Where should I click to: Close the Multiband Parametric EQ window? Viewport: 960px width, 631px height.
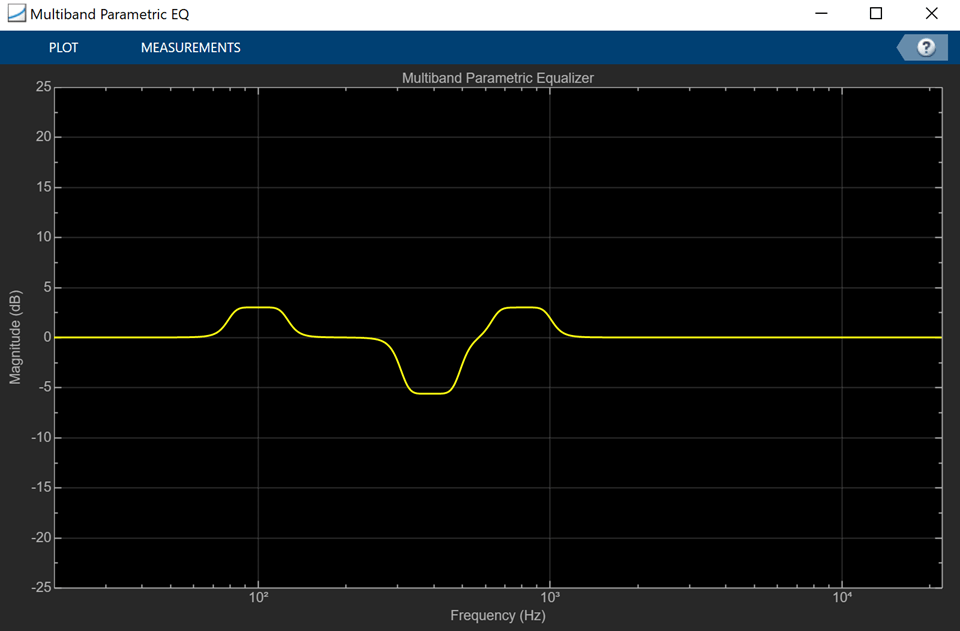pyautogui.click(x=930, y=15)
